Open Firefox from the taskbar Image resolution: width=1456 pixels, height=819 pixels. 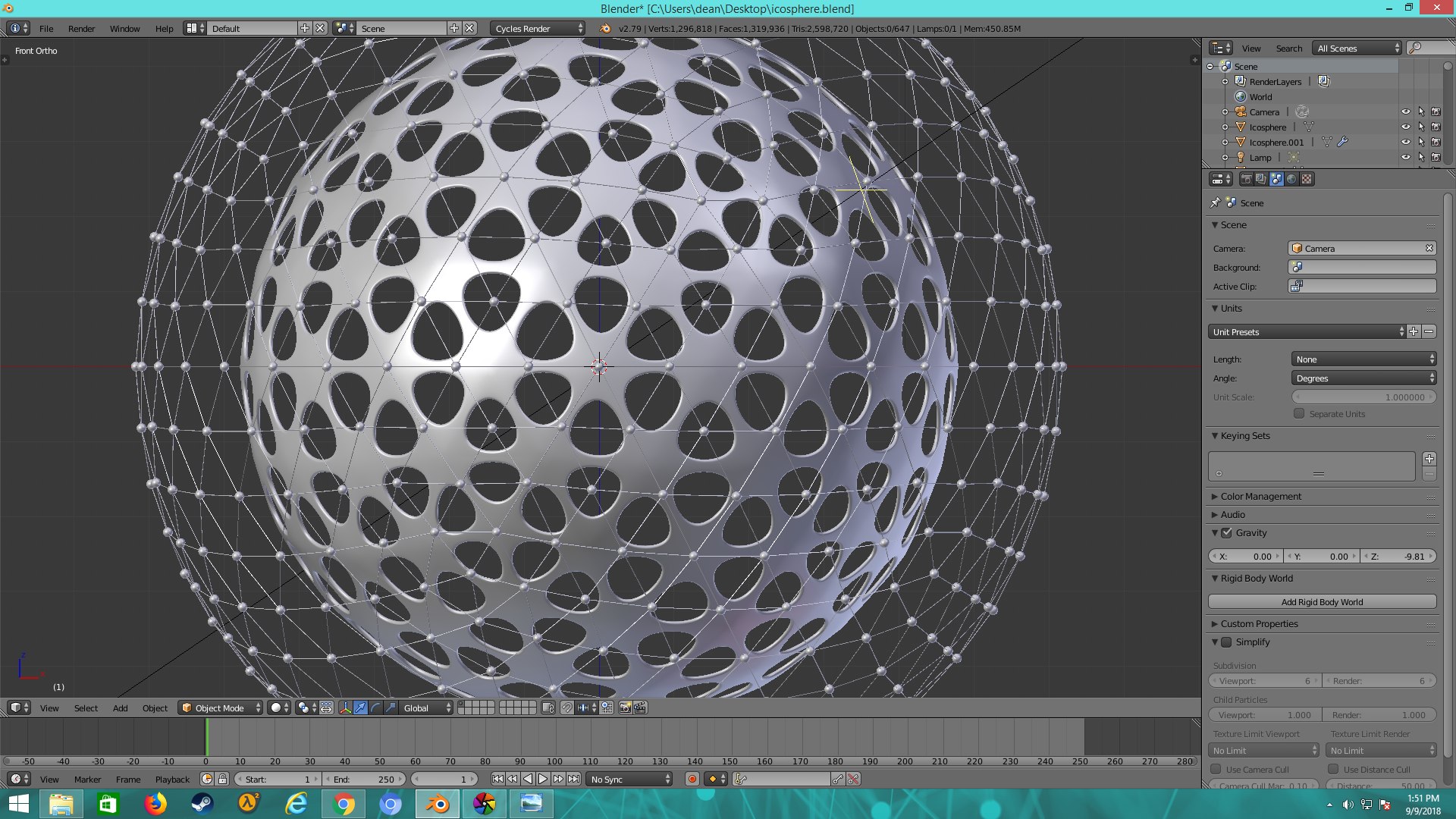tap(155, 803)
